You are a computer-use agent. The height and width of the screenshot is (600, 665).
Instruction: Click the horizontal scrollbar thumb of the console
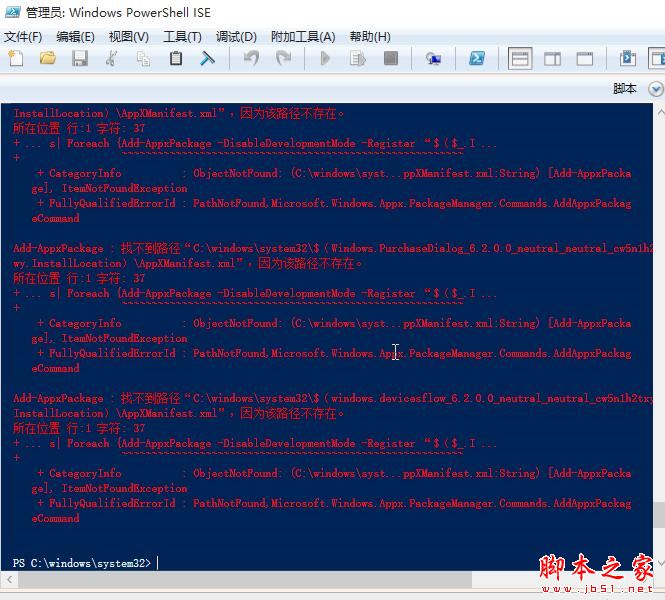point(245,579)
